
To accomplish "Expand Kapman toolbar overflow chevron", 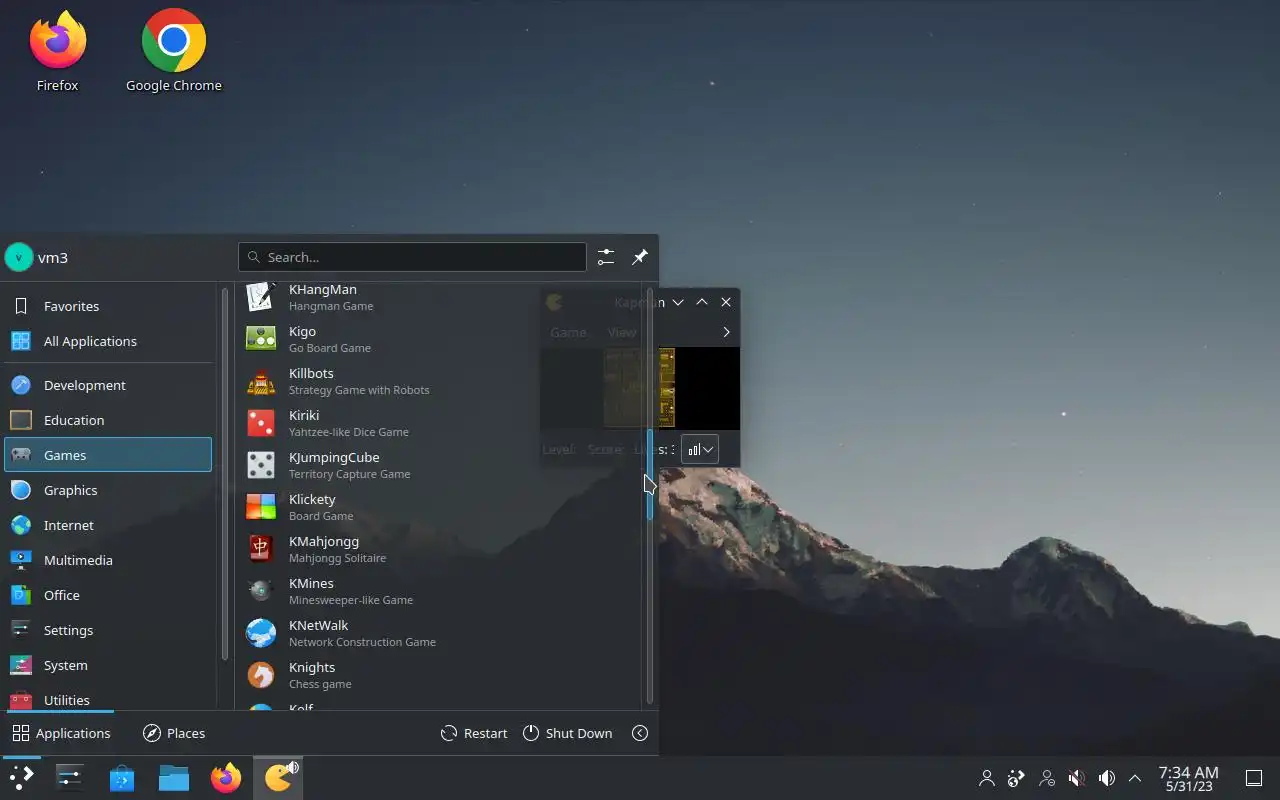I will (x=726, y=332).
